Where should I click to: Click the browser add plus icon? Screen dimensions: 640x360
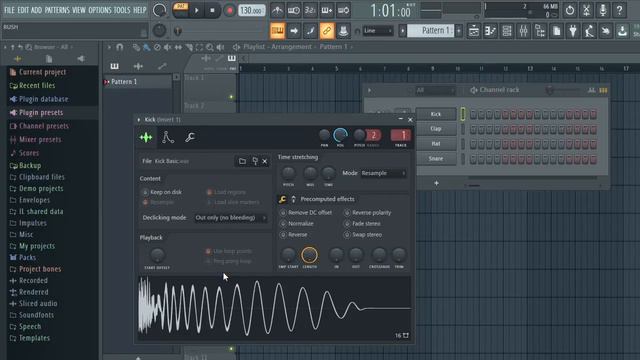pyautogui.click(x=18, y=59)
